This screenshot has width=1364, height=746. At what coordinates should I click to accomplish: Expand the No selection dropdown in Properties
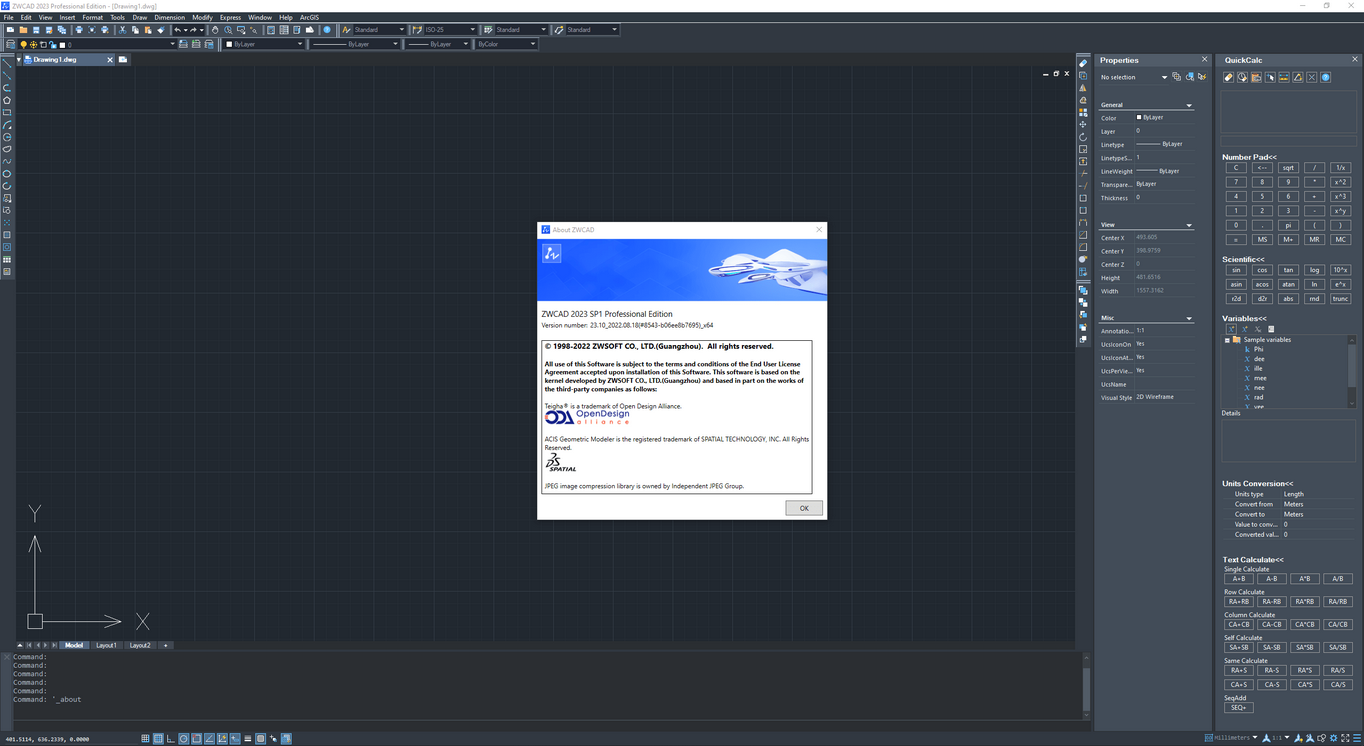(1133, 77)
